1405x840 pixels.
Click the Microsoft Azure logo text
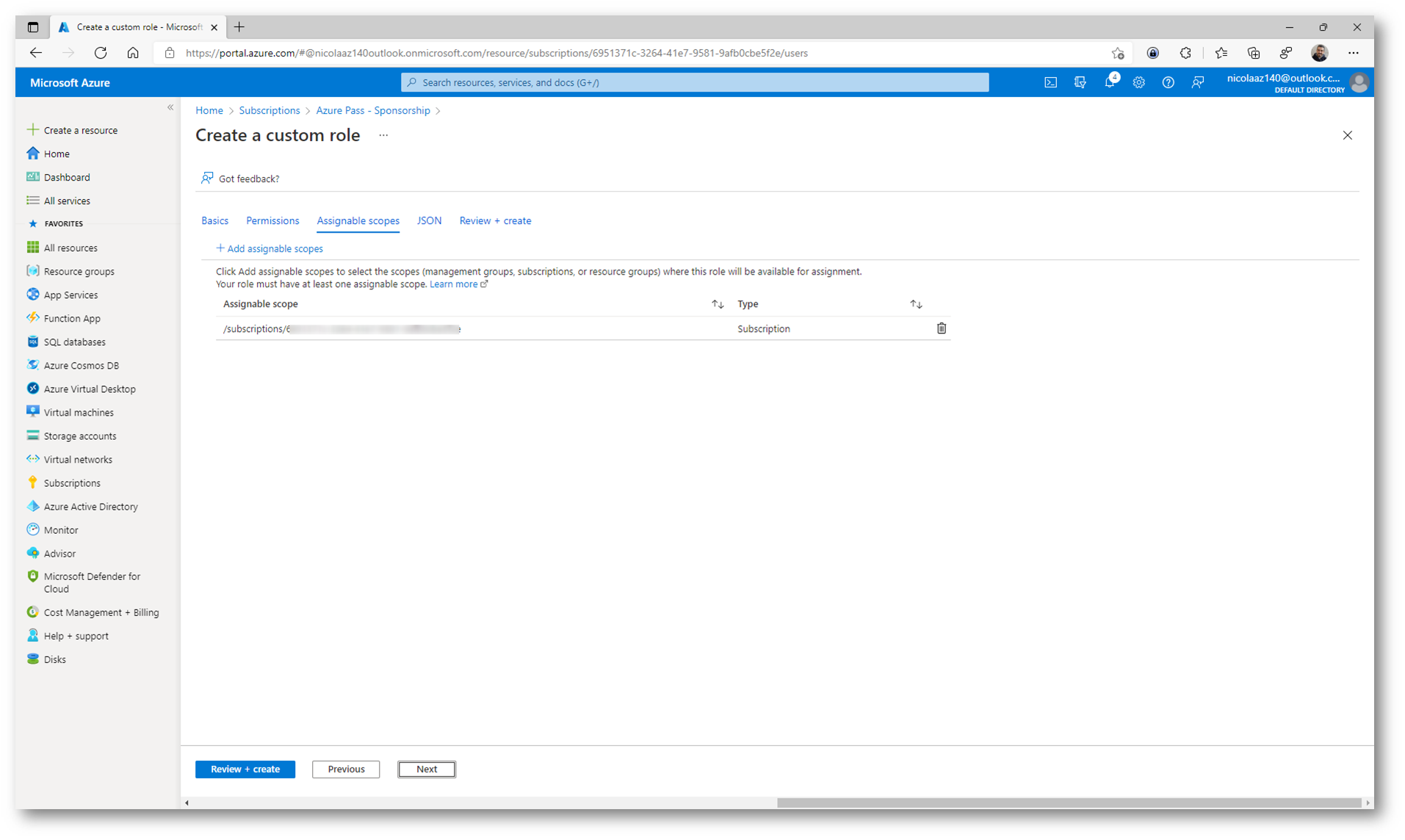70,82
